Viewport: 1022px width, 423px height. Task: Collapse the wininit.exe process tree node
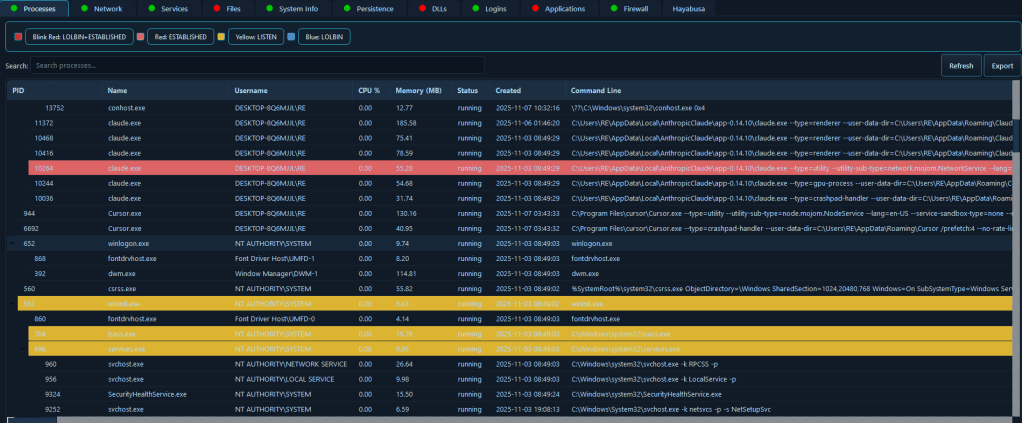(12, 304)
